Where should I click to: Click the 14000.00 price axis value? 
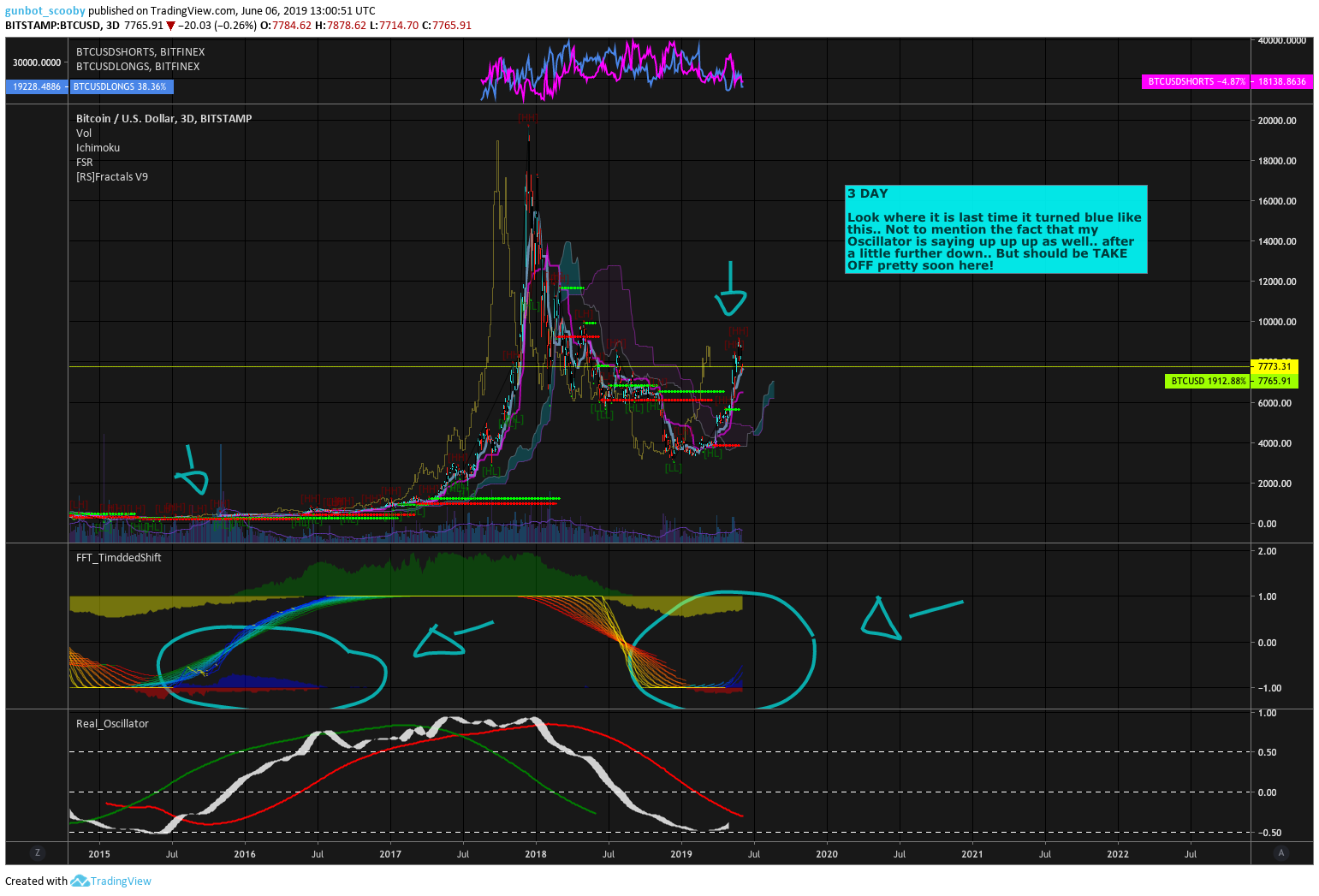[1277, 241]
